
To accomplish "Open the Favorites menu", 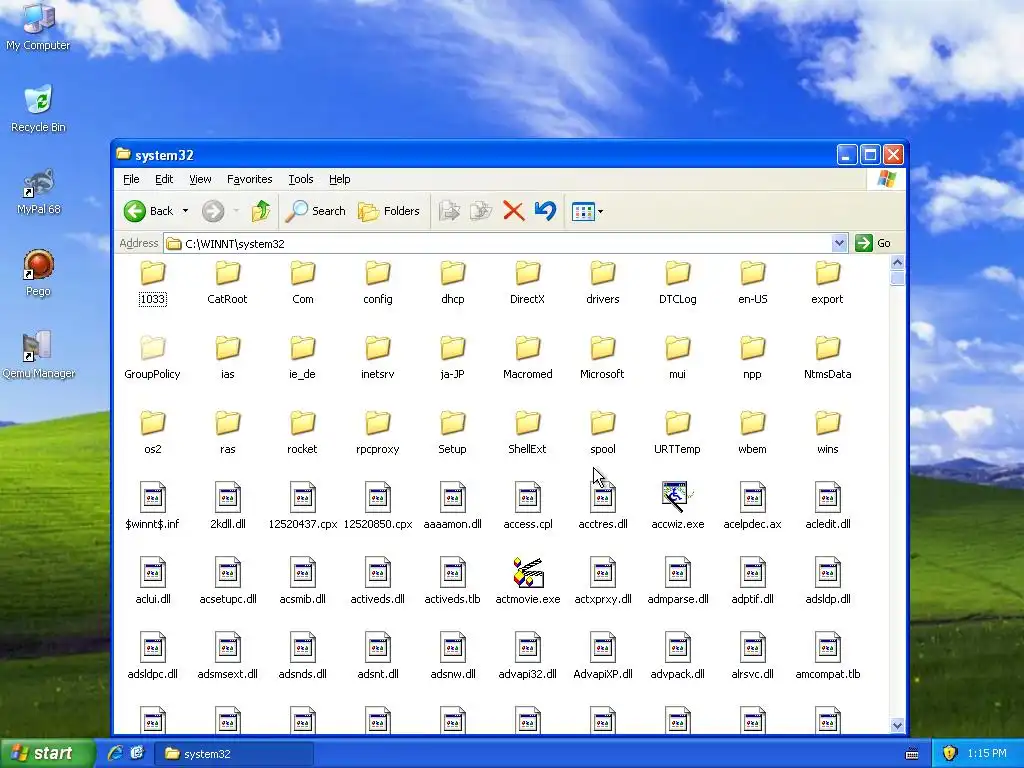I will coord(249,179).
